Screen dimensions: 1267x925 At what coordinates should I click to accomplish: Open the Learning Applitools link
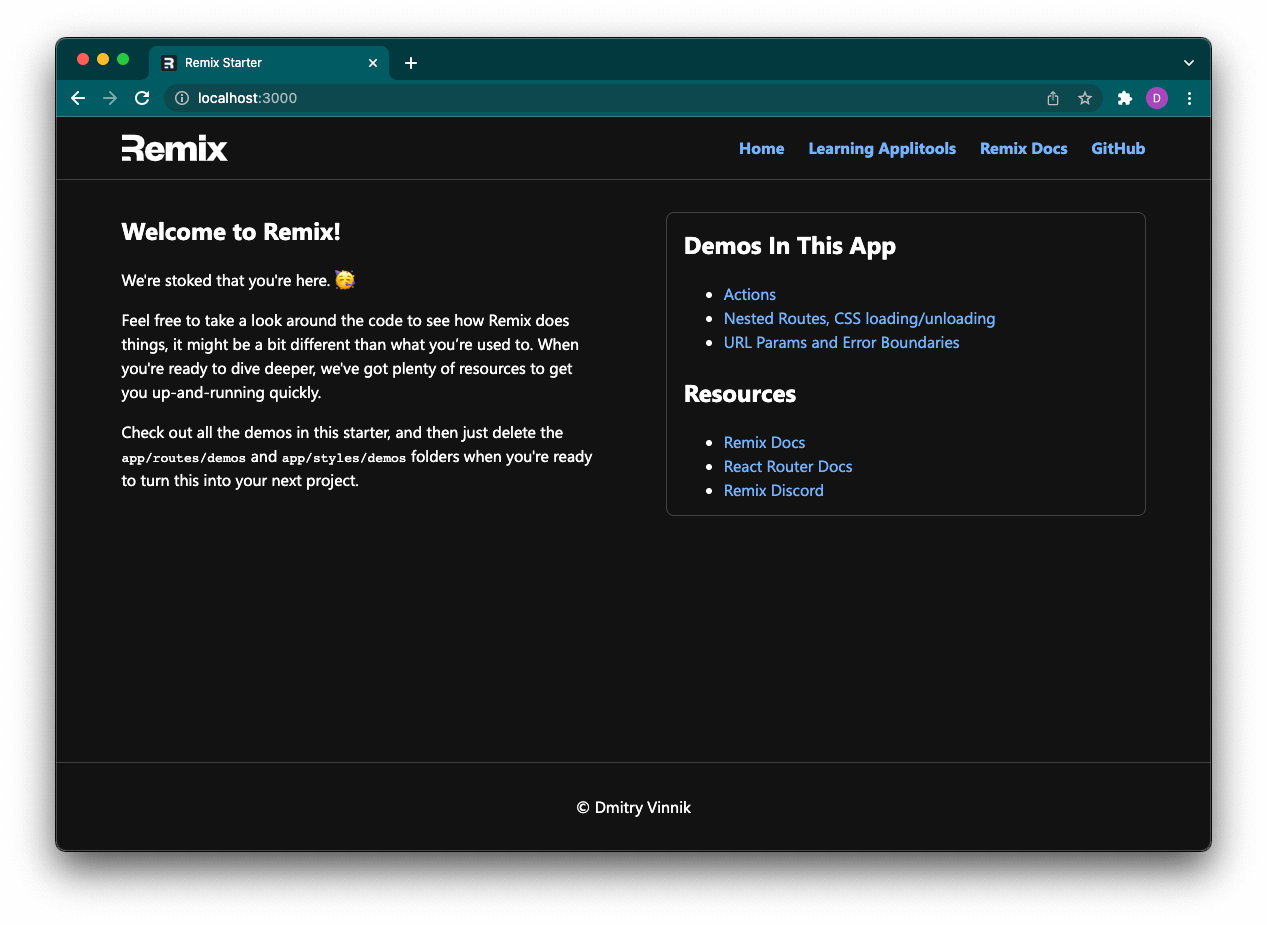click(882, 148)
